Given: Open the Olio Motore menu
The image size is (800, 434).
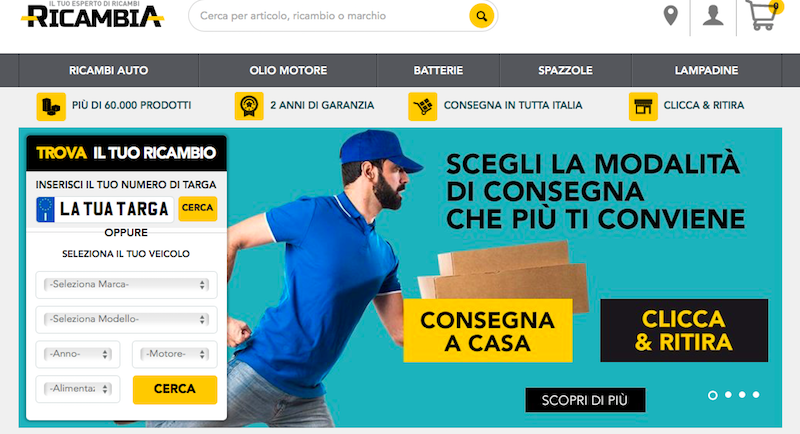Looking at the screenshot, I should [288, 70].
